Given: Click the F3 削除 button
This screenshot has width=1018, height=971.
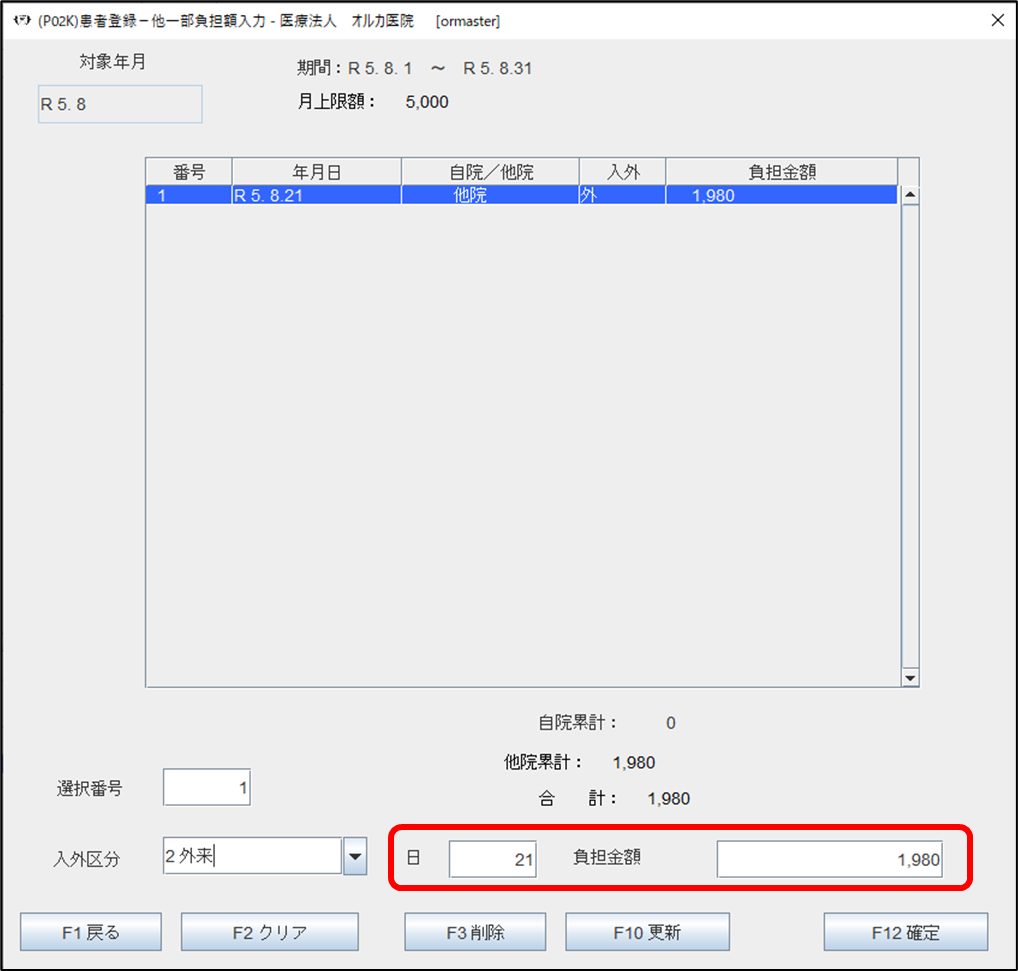Looking at the screenshot, I should [x=475, y=932].
